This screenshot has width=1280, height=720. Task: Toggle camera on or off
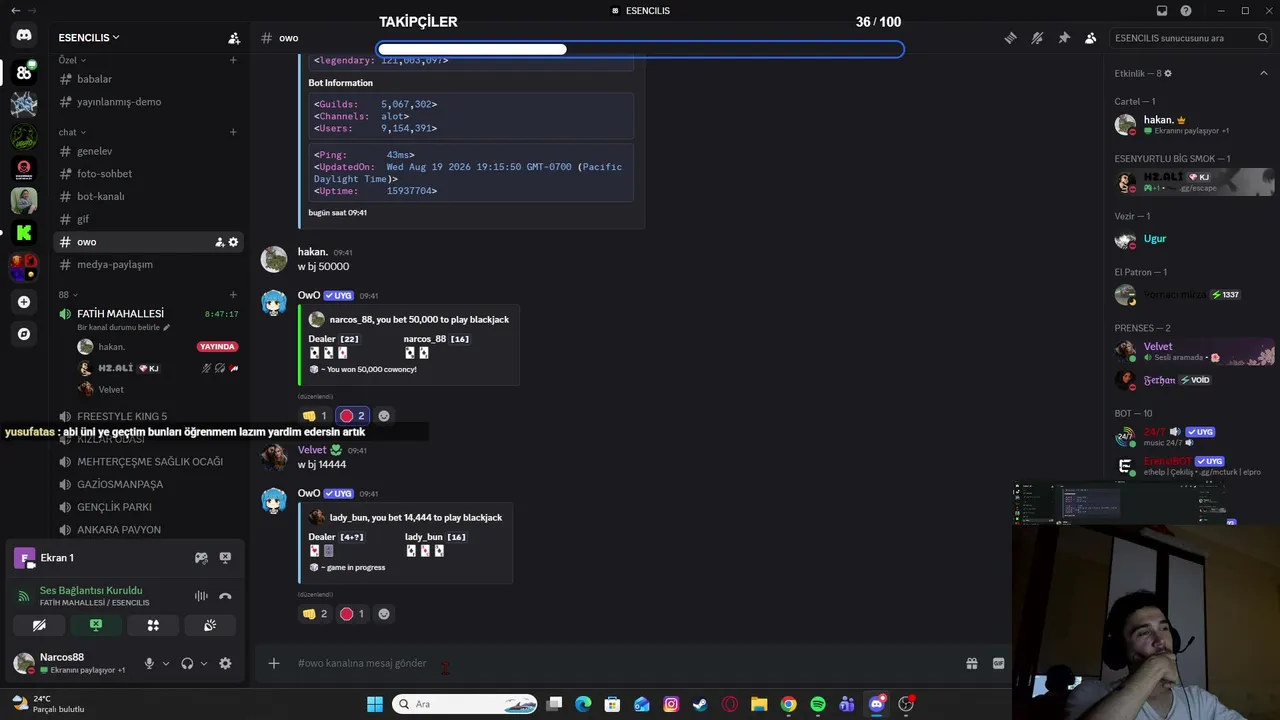39,625
